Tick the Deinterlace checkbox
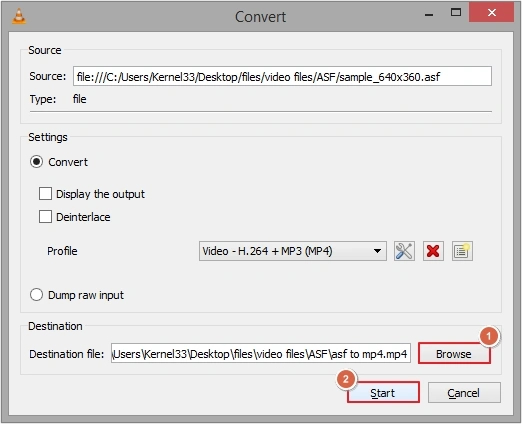Image resolution: width=522 pixels, height=424 pixels. click(x=45, y=217)
